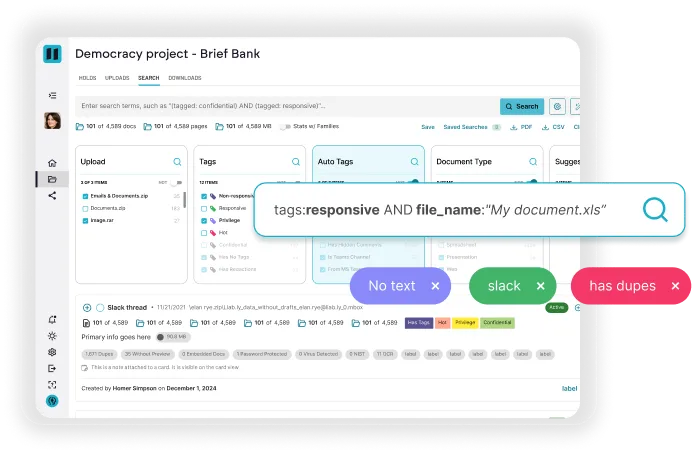Click the teal Search button
The image size is (692, 454).
[522, 106]
